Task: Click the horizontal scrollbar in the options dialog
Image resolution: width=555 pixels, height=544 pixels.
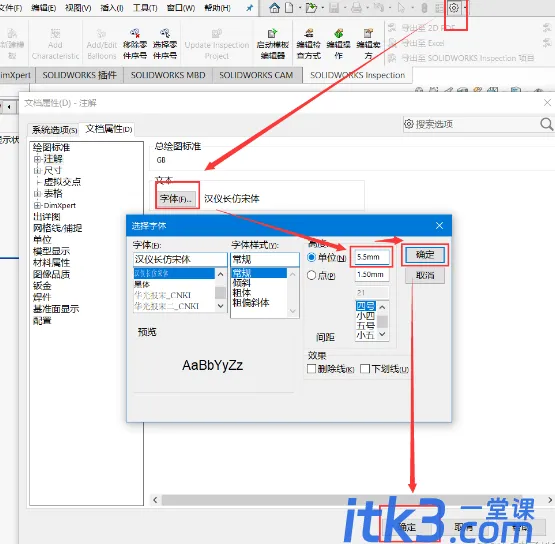Action: [x=342, y=500]
